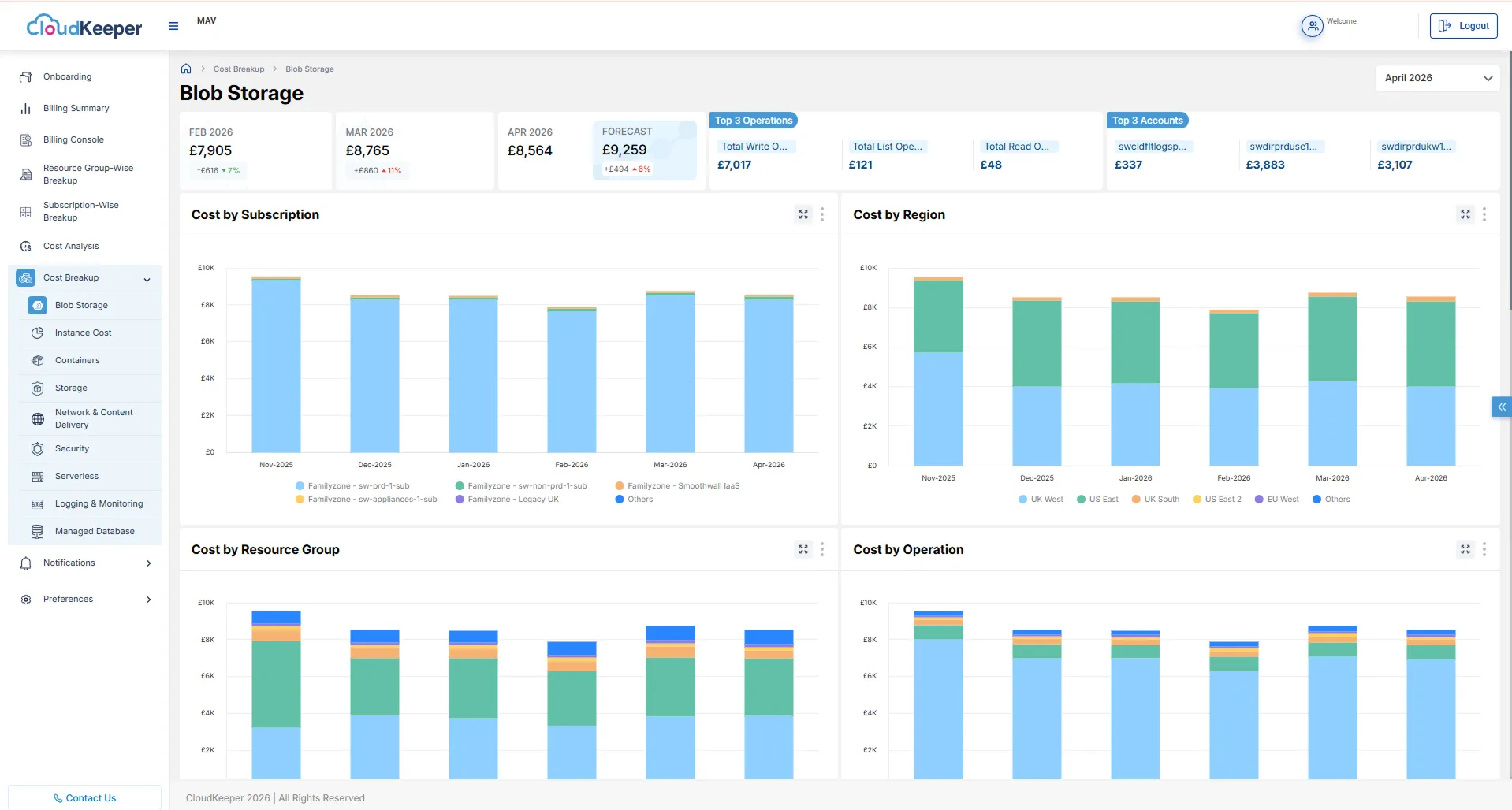Open the user profile avatar icon

tap(1312, 26)
